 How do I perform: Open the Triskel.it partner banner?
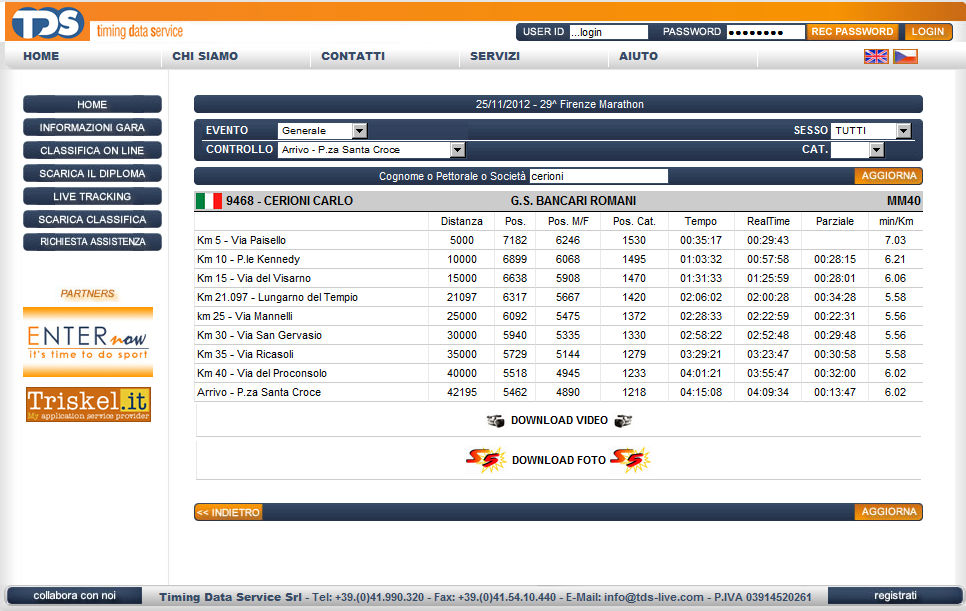point(88,404)
